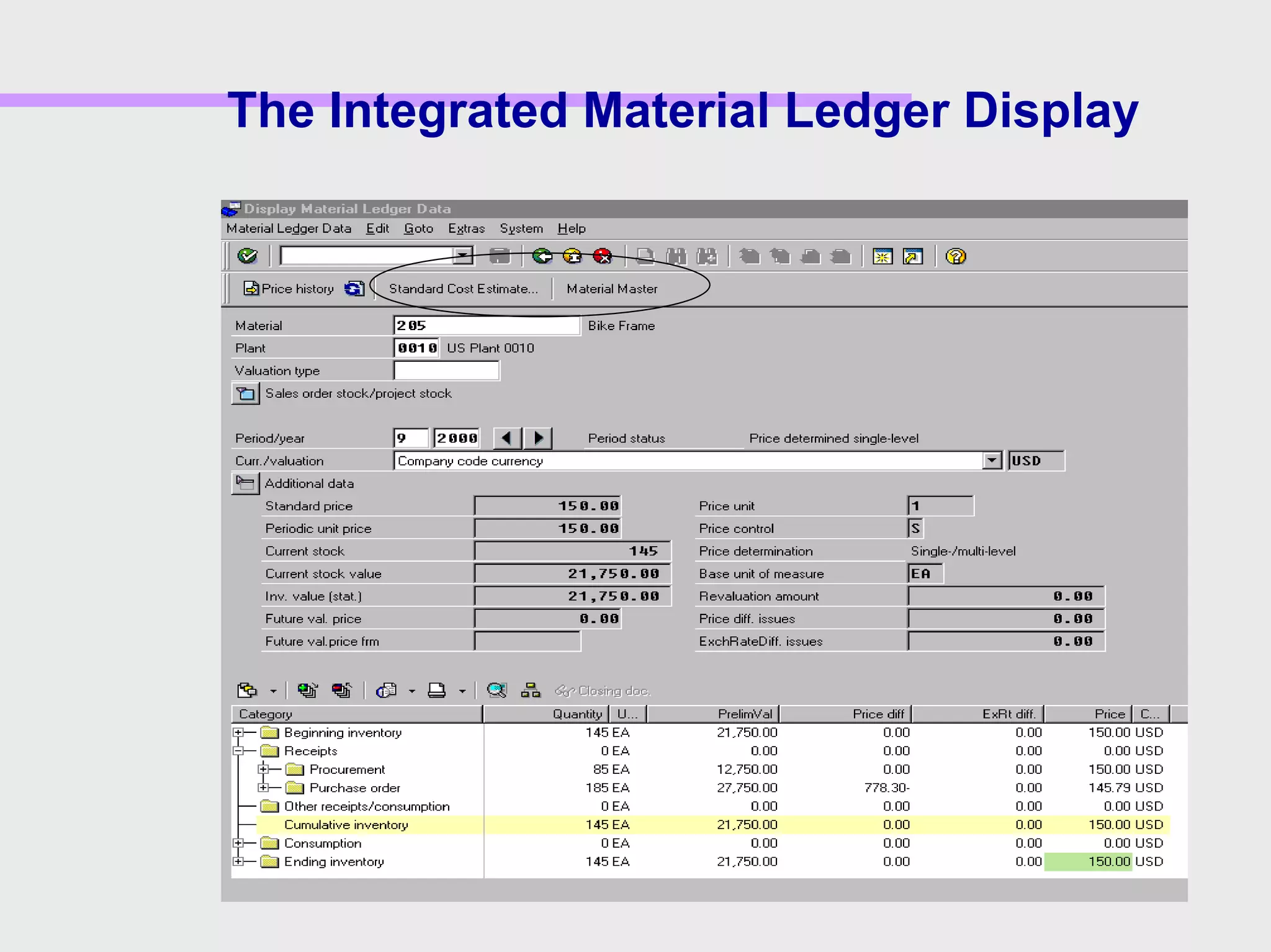Image resolution: width=1271 pixels, height=952 pixels.
Task: Open the System menu
Action: coord(521,228)
